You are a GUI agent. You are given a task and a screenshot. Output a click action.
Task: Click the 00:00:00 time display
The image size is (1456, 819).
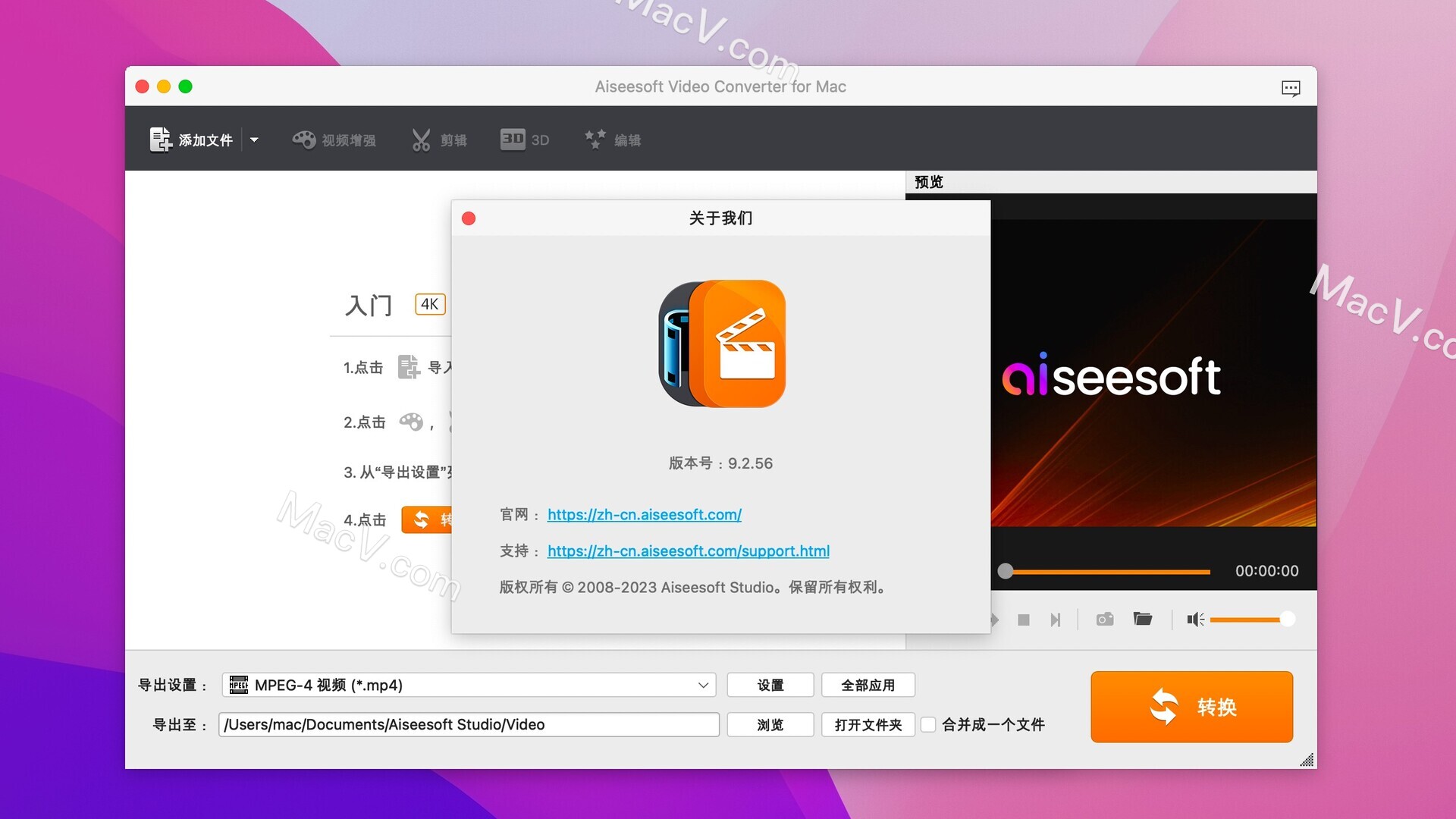tap(1266, 571)
